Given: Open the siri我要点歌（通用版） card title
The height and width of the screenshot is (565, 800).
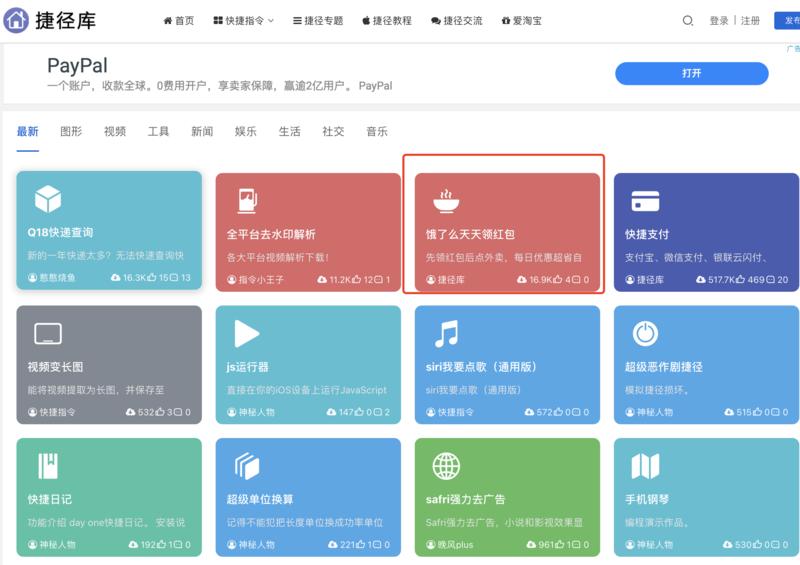Looking at the screenshot, I should click(481, 367).
